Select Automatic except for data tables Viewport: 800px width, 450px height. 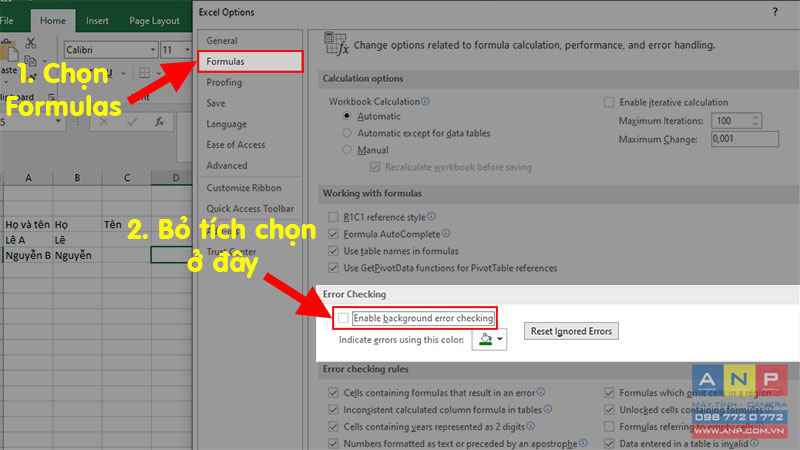347,133
